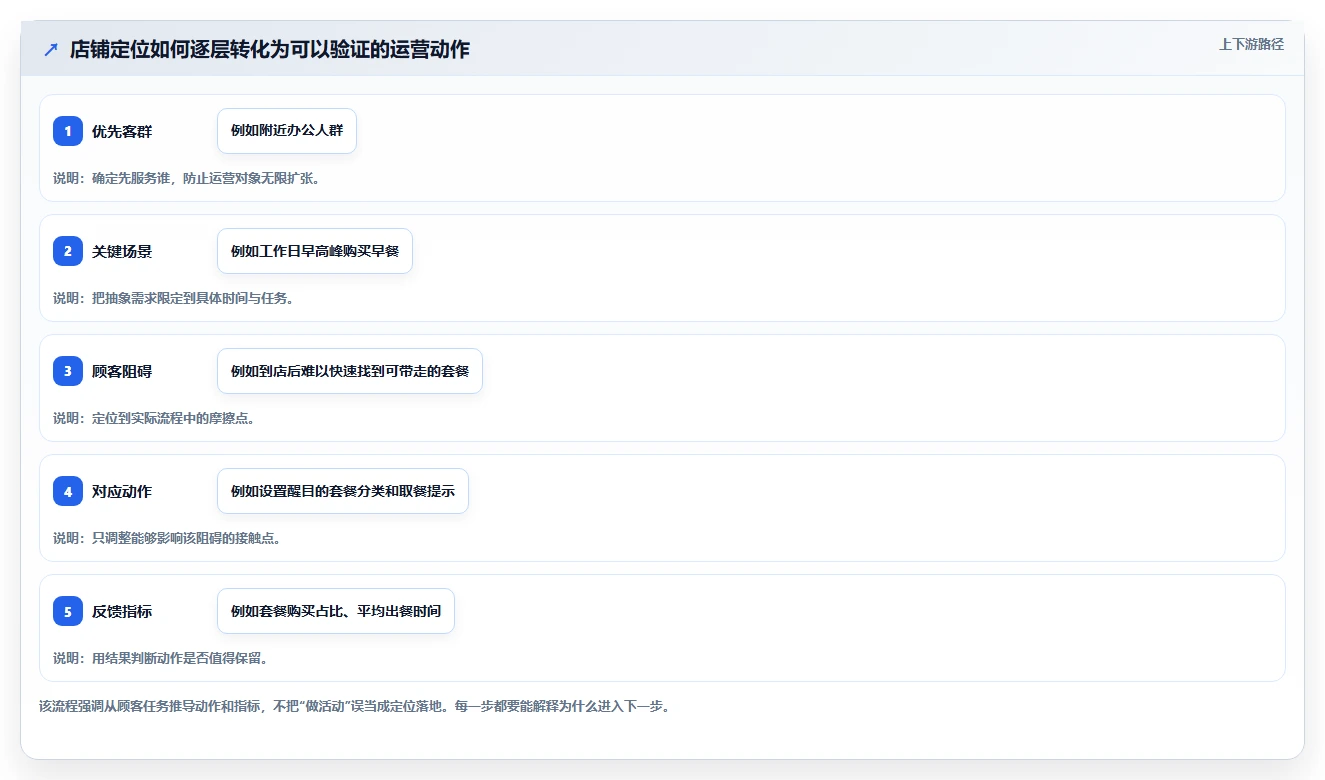
Task: Select step number 4 badge
Action: tap(68, 491)
